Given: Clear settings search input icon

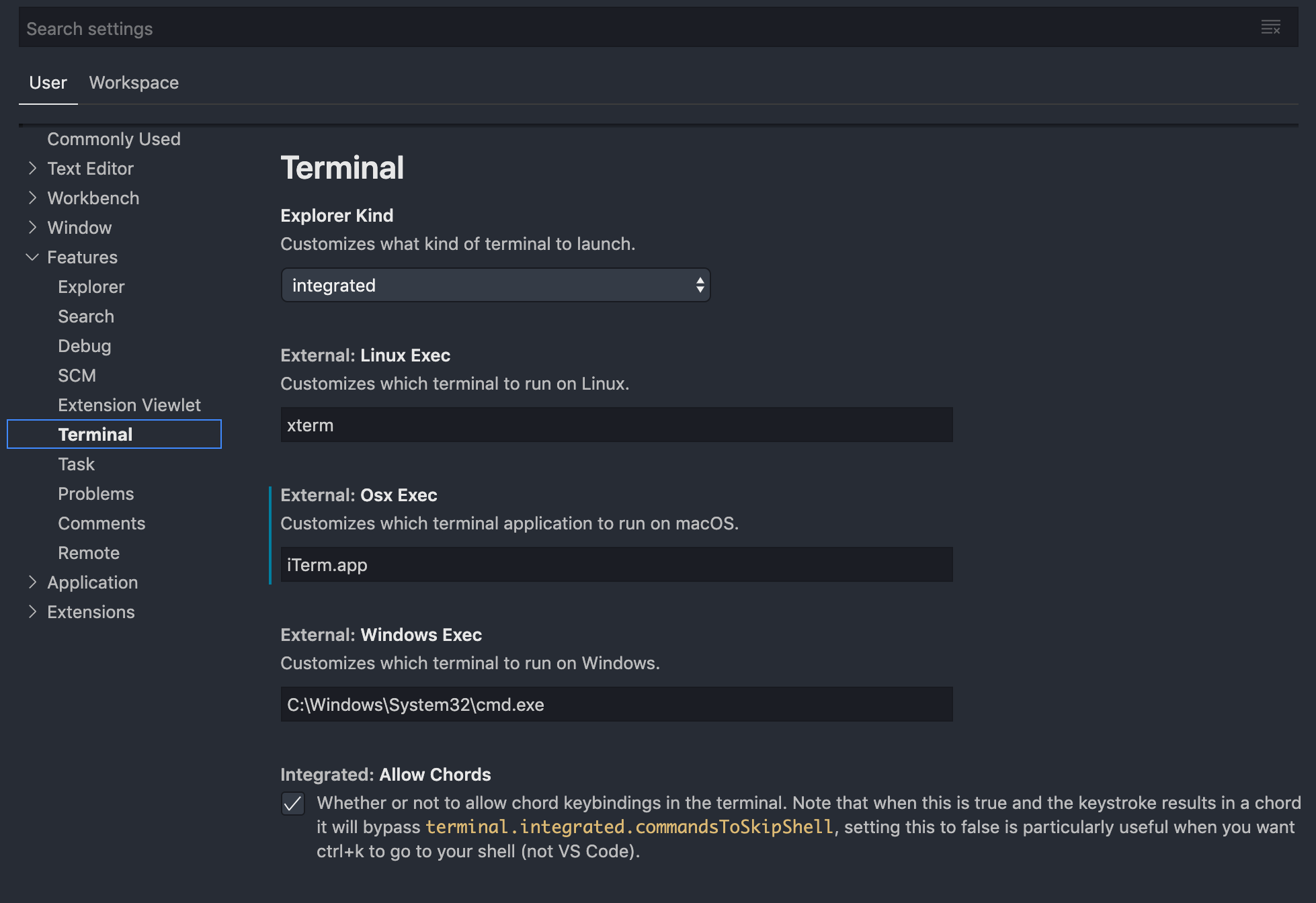Looking at the screenshot, I should [1270, 28].
